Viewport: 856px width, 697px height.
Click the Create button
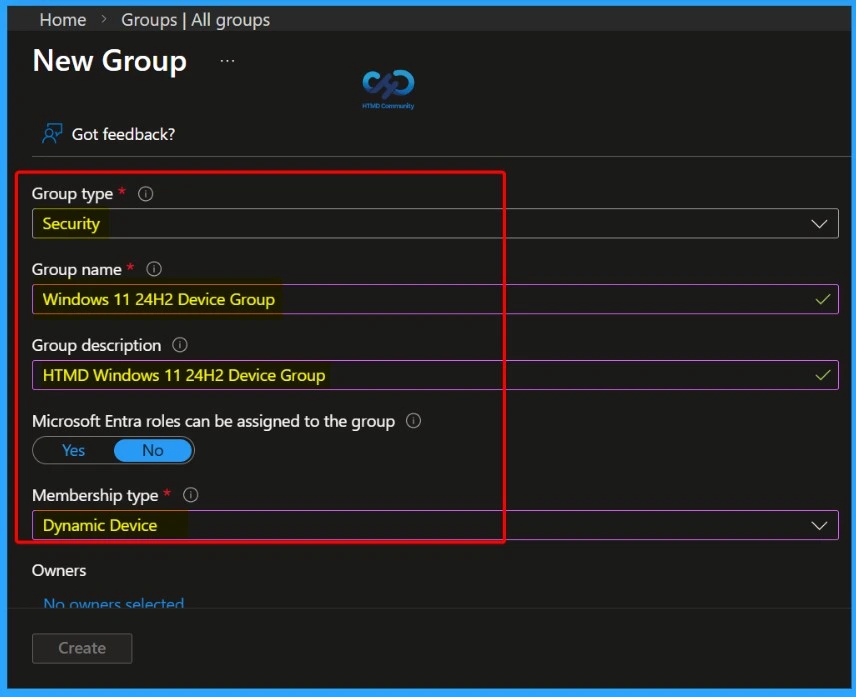coord(81,648)
